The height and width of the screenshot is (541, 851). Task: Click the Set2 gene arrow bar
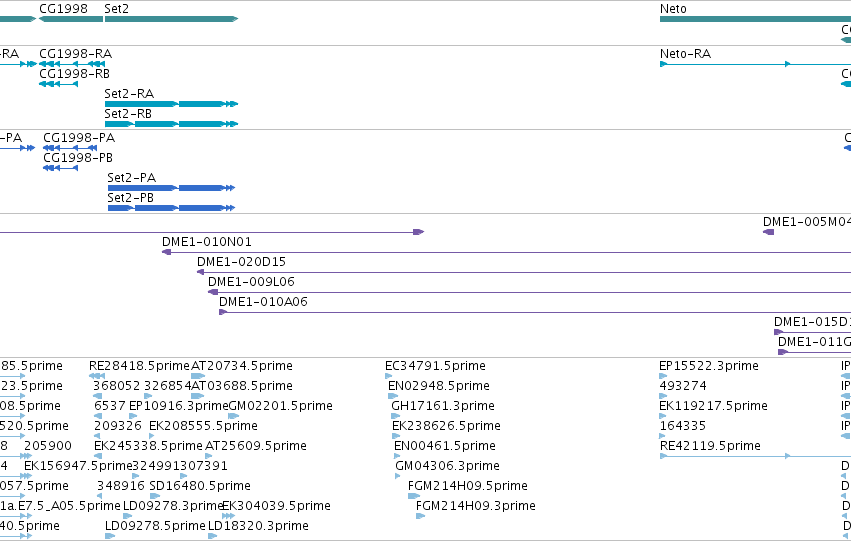point(172,19)
